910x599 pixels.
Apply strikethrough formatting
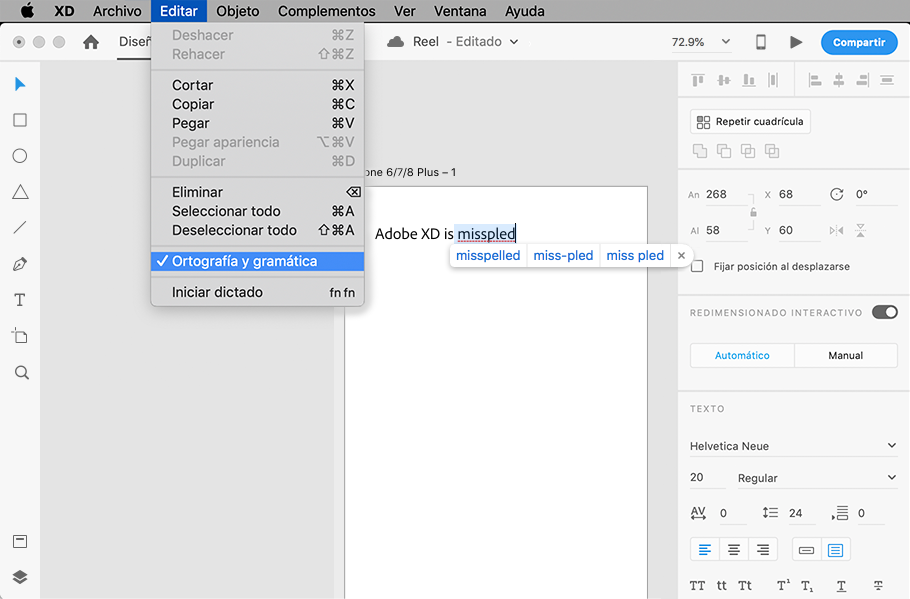[x=878, y=586]
